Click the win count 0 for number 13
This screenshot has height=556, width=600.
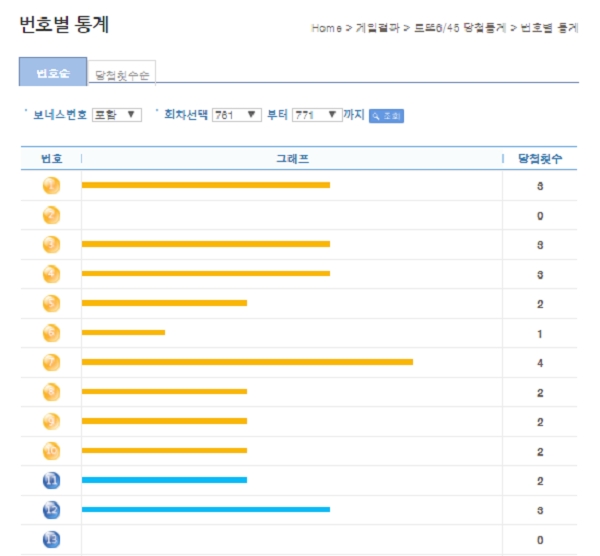[540, 540]
